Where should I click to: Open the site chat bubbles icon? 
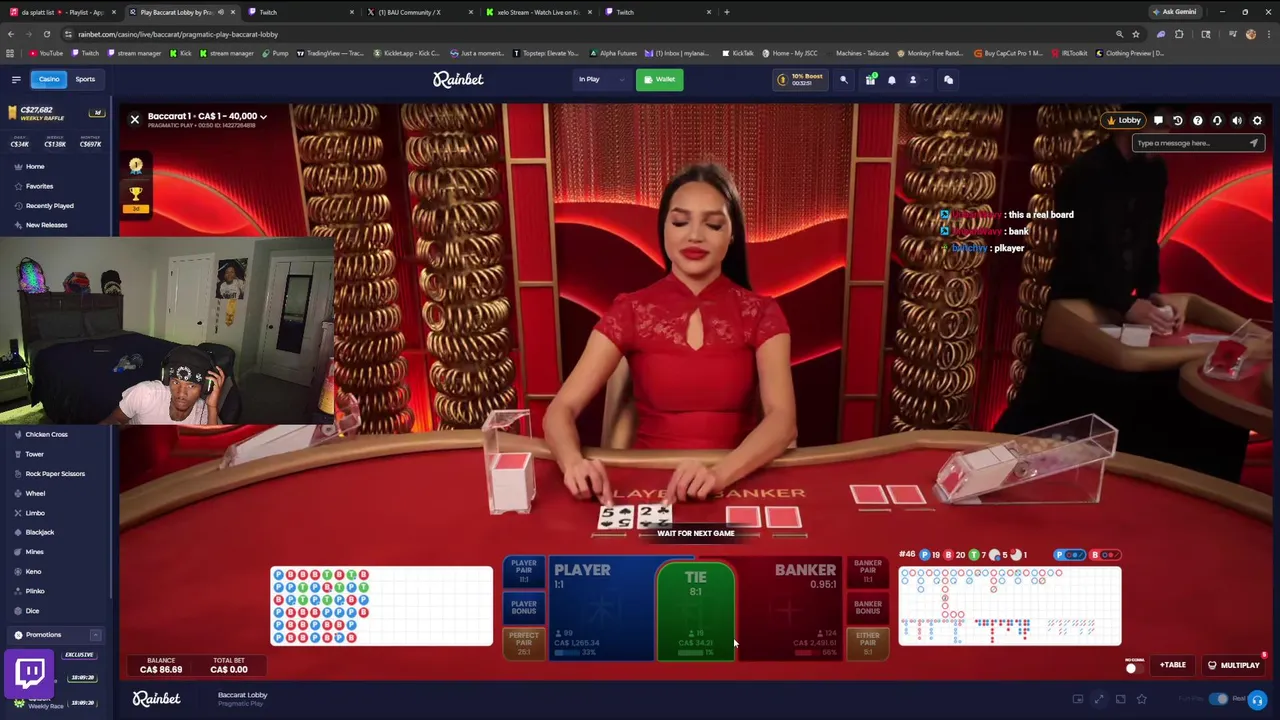coord(948,80)
